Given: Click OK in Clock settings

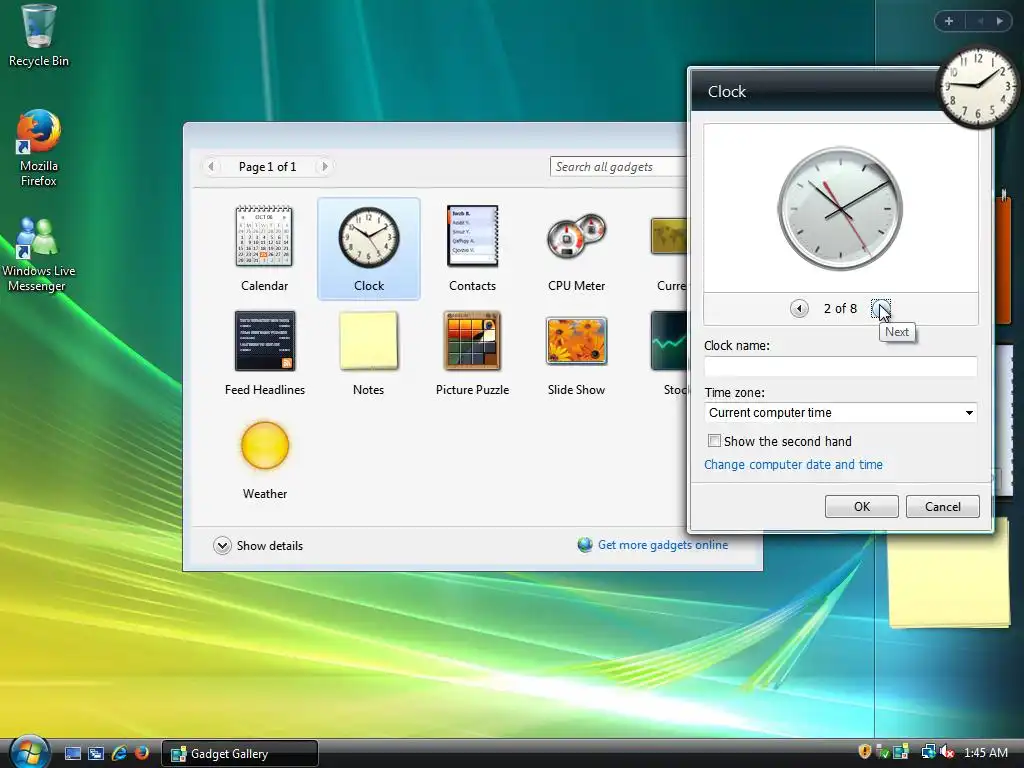Looking at the screenshot, I should [x=861, y=506].
